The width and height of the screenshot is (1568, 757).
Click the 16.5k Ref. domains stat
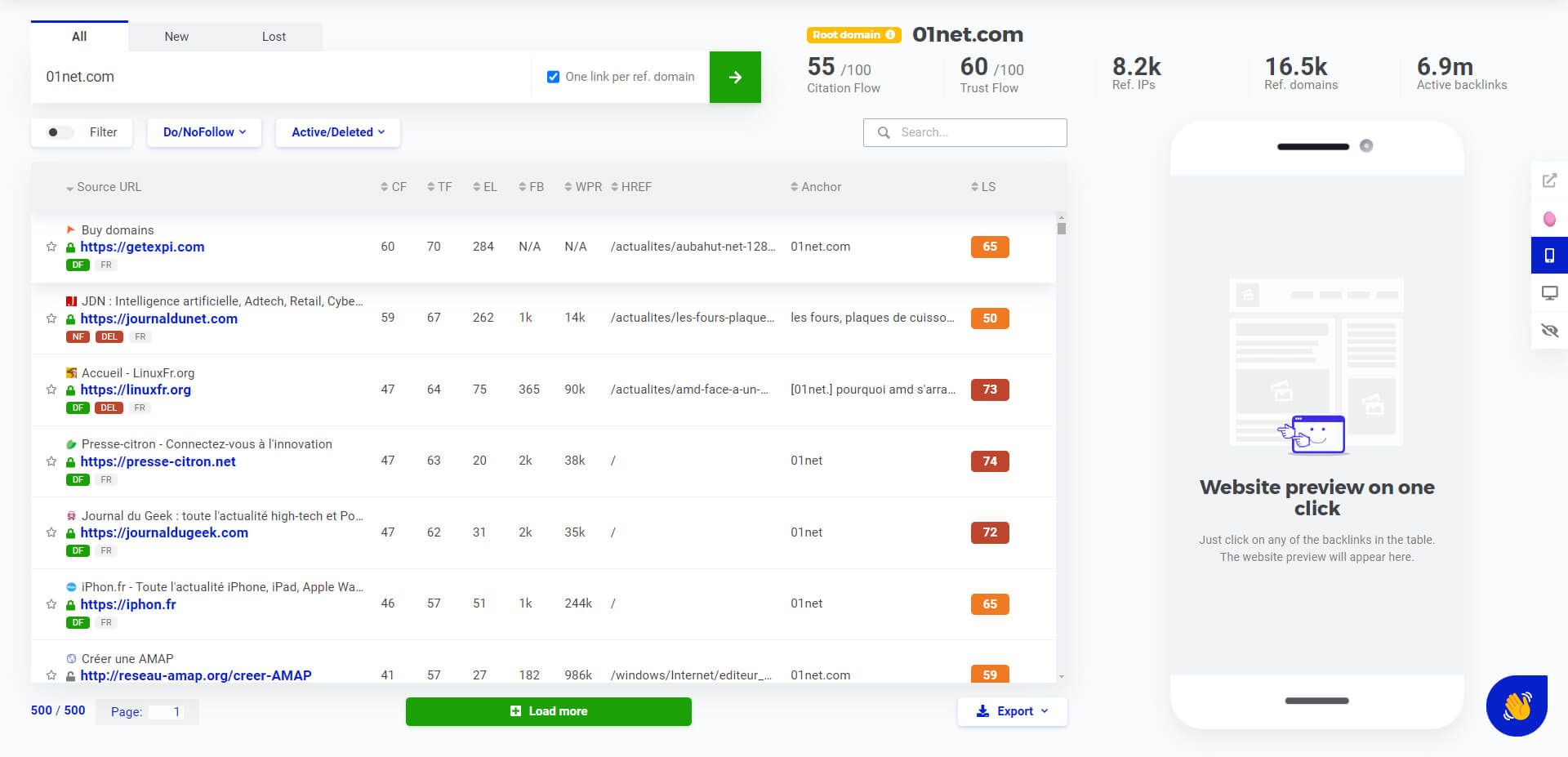tap(1301, 73)
